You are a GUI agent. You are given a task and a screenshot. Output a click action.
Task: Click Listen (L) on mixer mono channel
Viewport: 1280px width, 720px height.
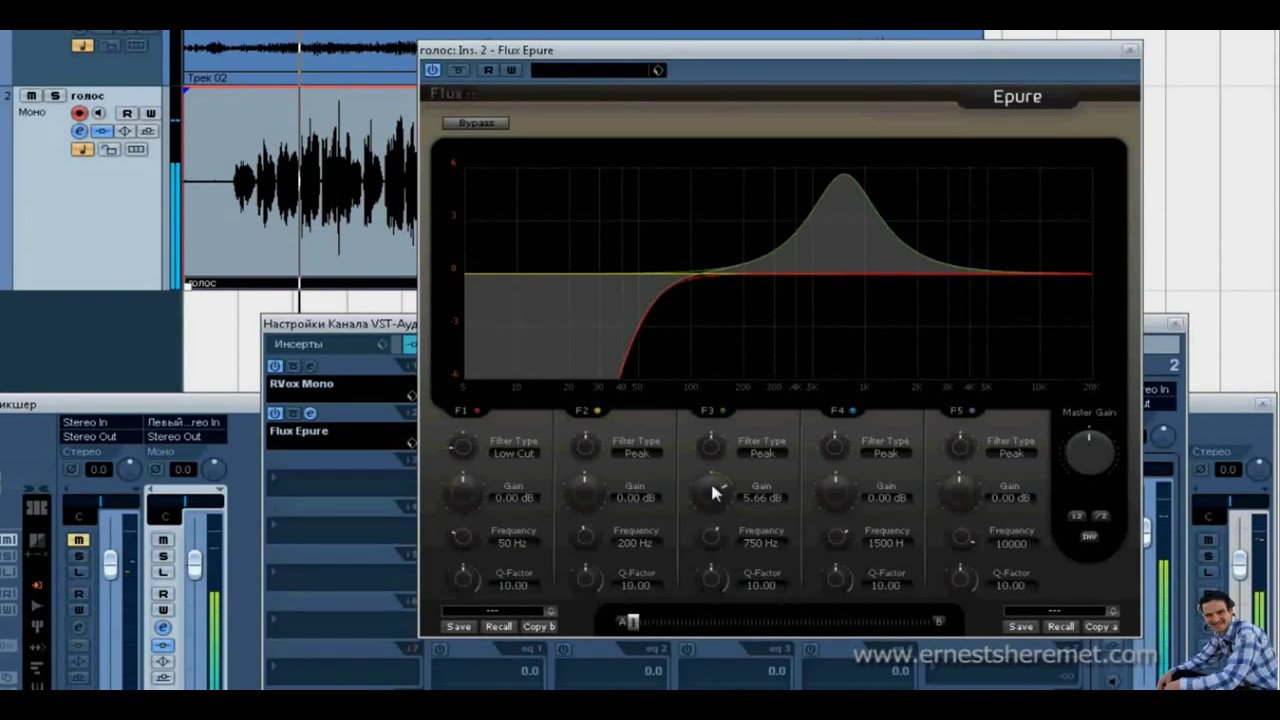click(163, 572)
